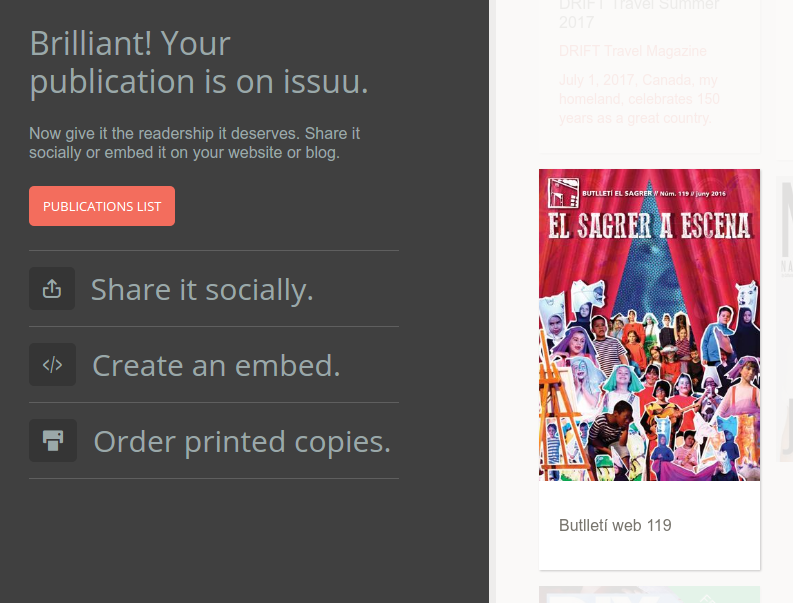This screenshot has height=603, width=793.
Task: Click the "Butlletí web 119" title
Action: 615,525
